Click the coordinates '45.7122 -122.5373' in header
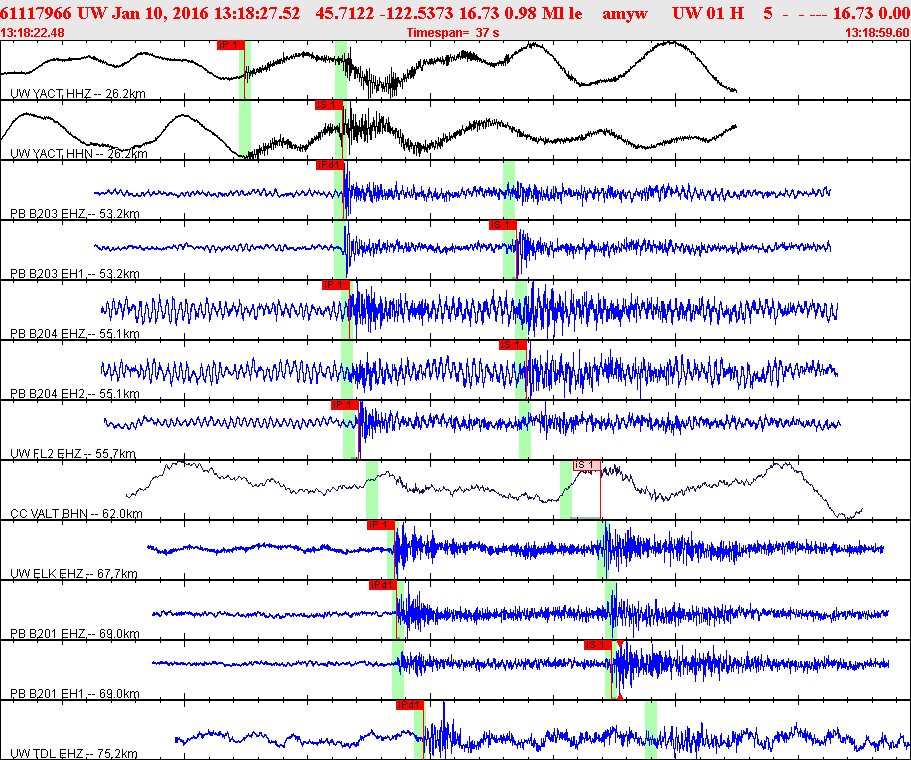 pyautogui.click(x=385, y=13)
